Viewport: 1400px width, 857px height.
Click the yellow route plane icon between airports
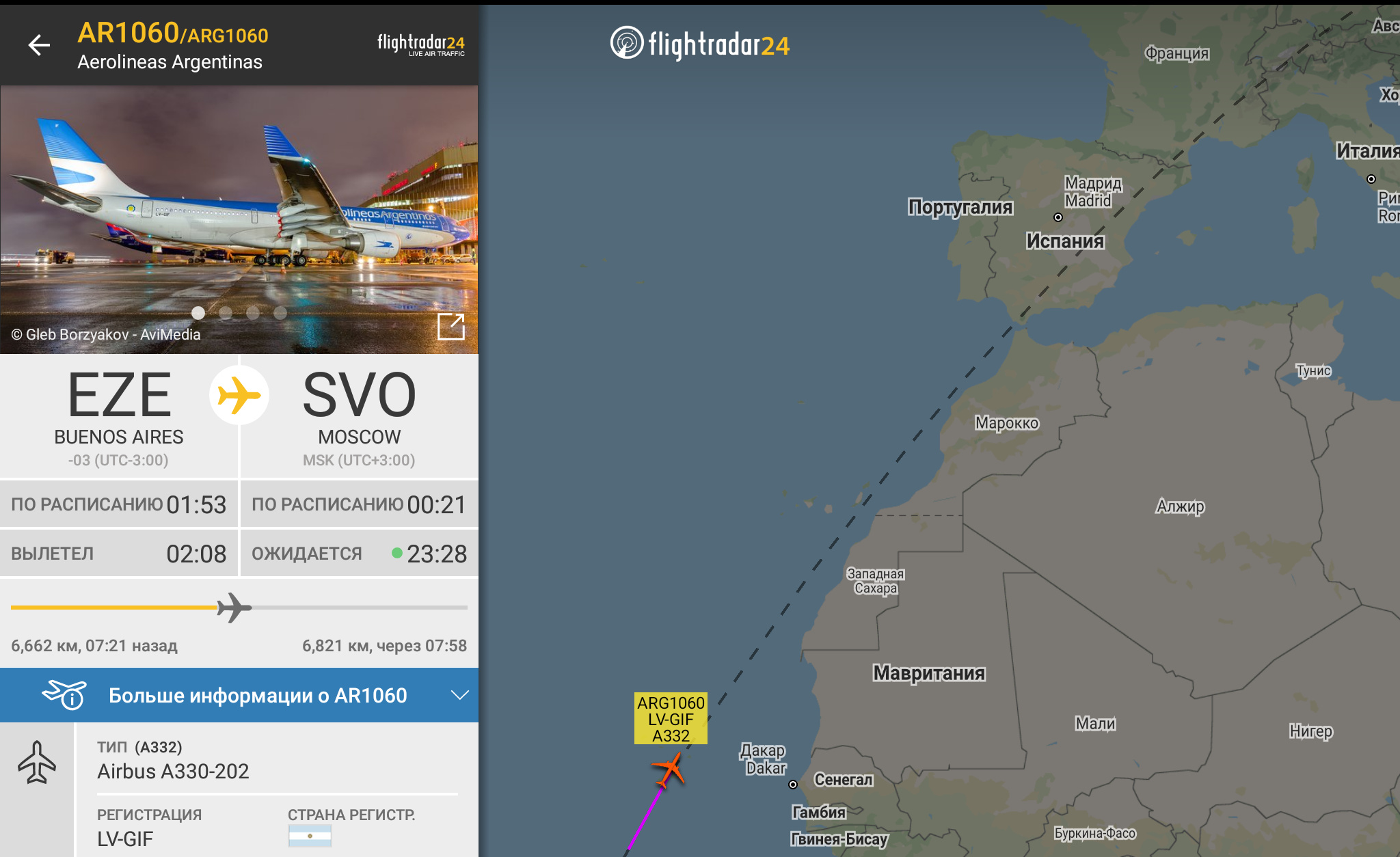[239, 396]
